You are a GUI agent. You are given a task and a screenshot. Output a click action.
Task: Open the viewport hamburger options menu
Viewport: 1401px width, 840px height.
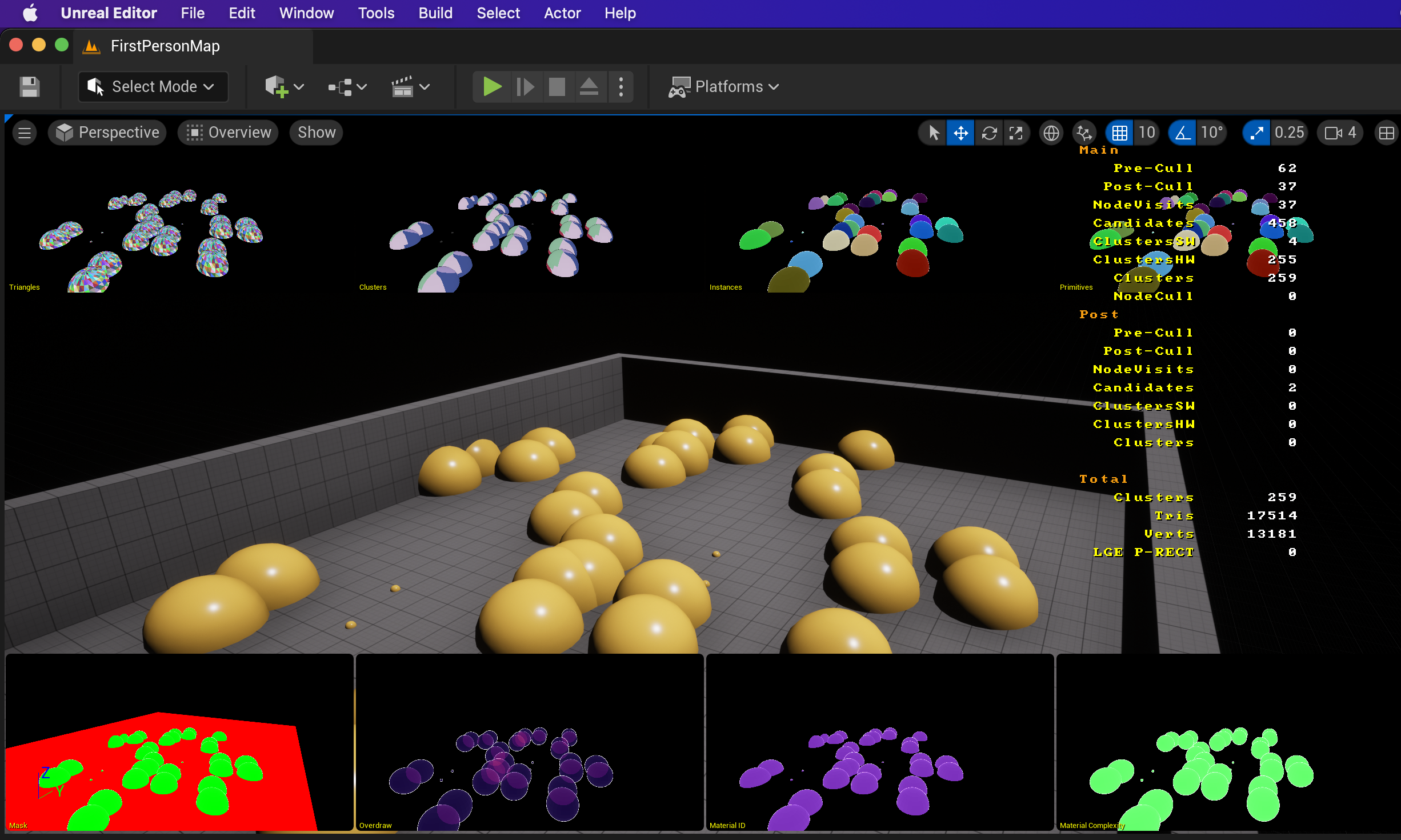[x=25, y=133]
